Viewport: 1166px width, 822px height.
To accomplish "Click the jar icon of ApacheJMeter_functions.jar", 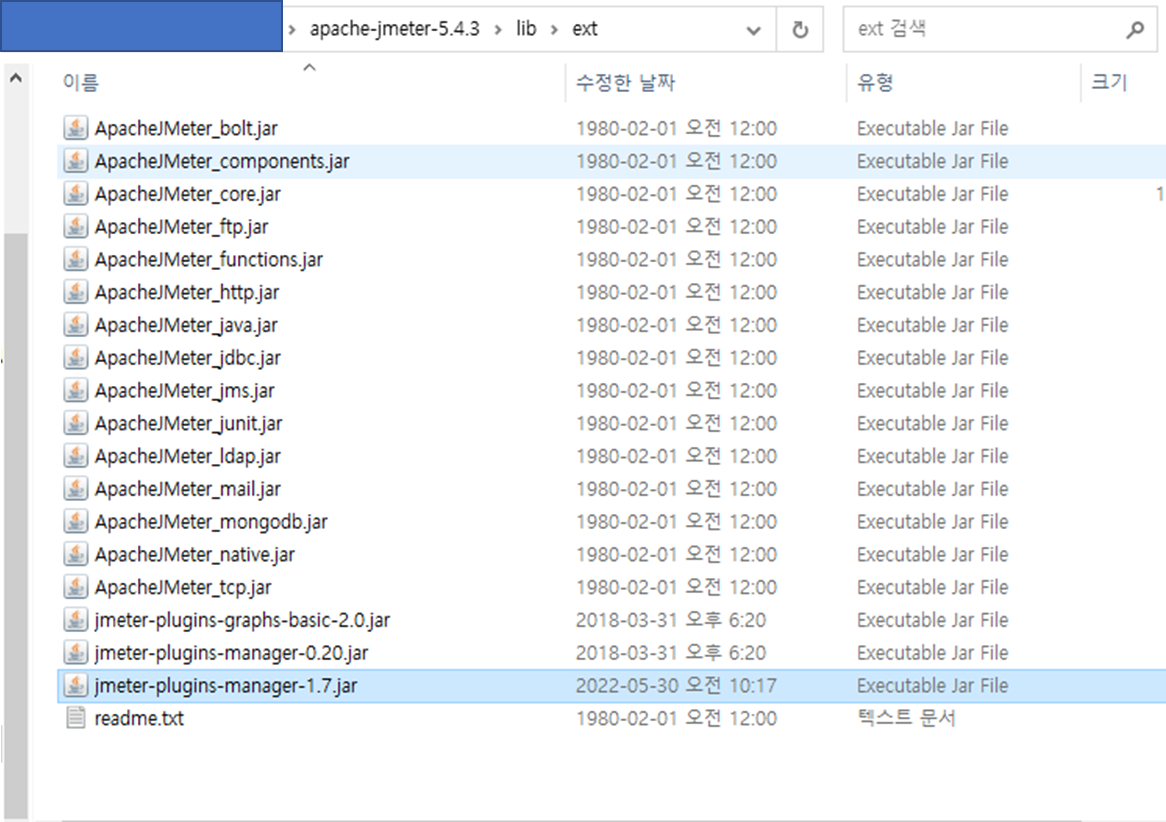I will (75, 259).
